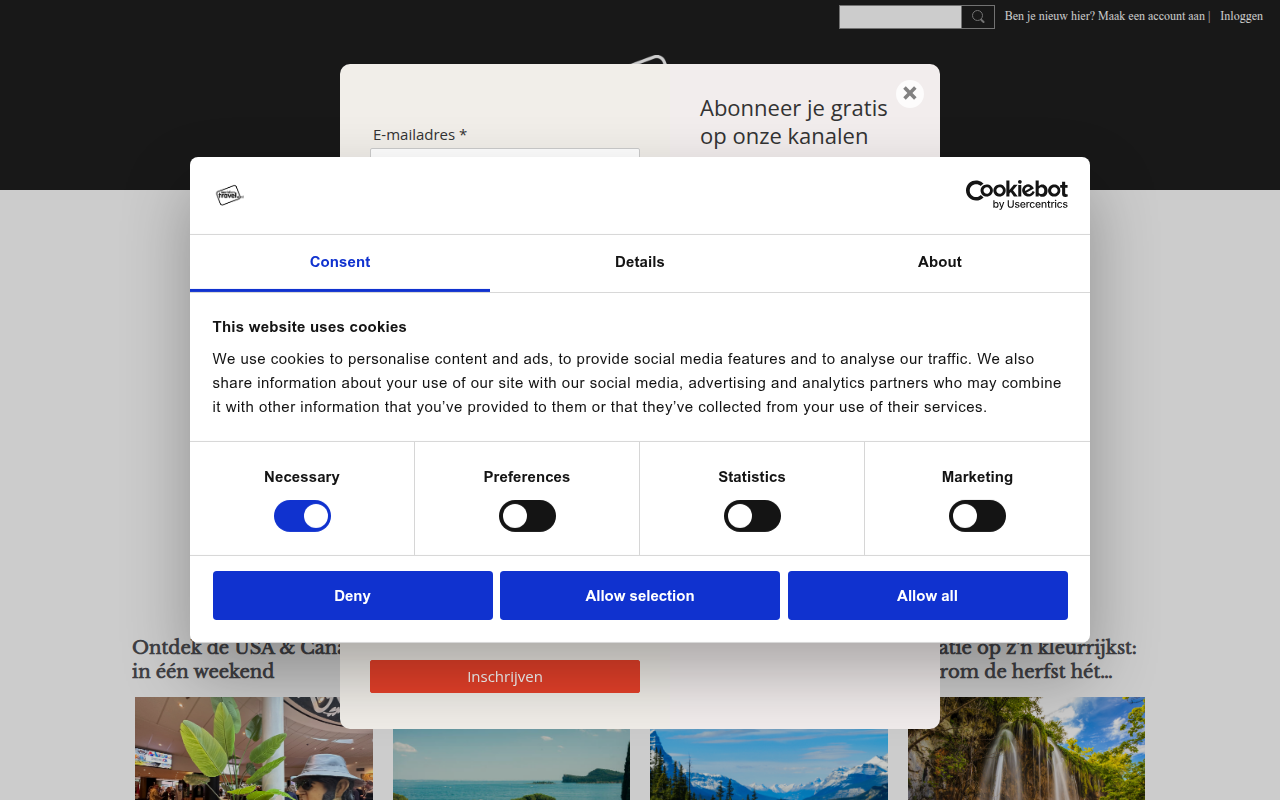Click the Allow selection button

coord(640,596)
